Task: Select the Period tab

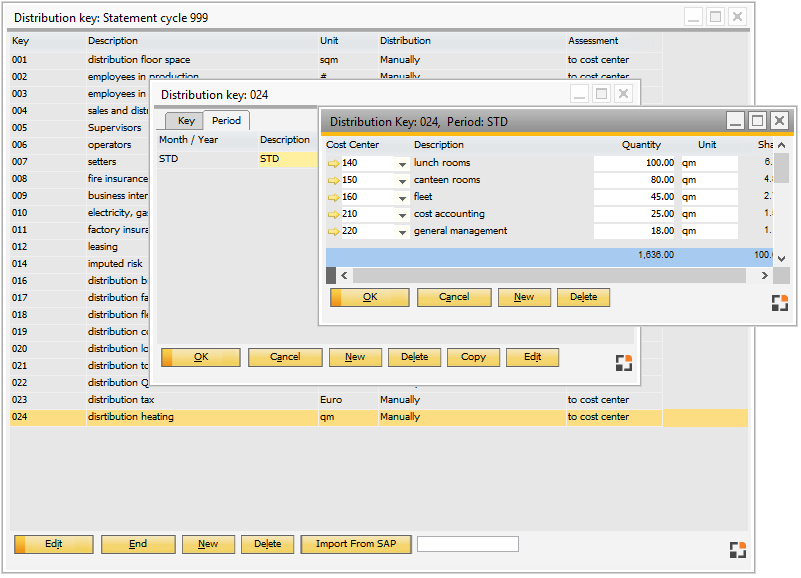Action: coord(227,118)
